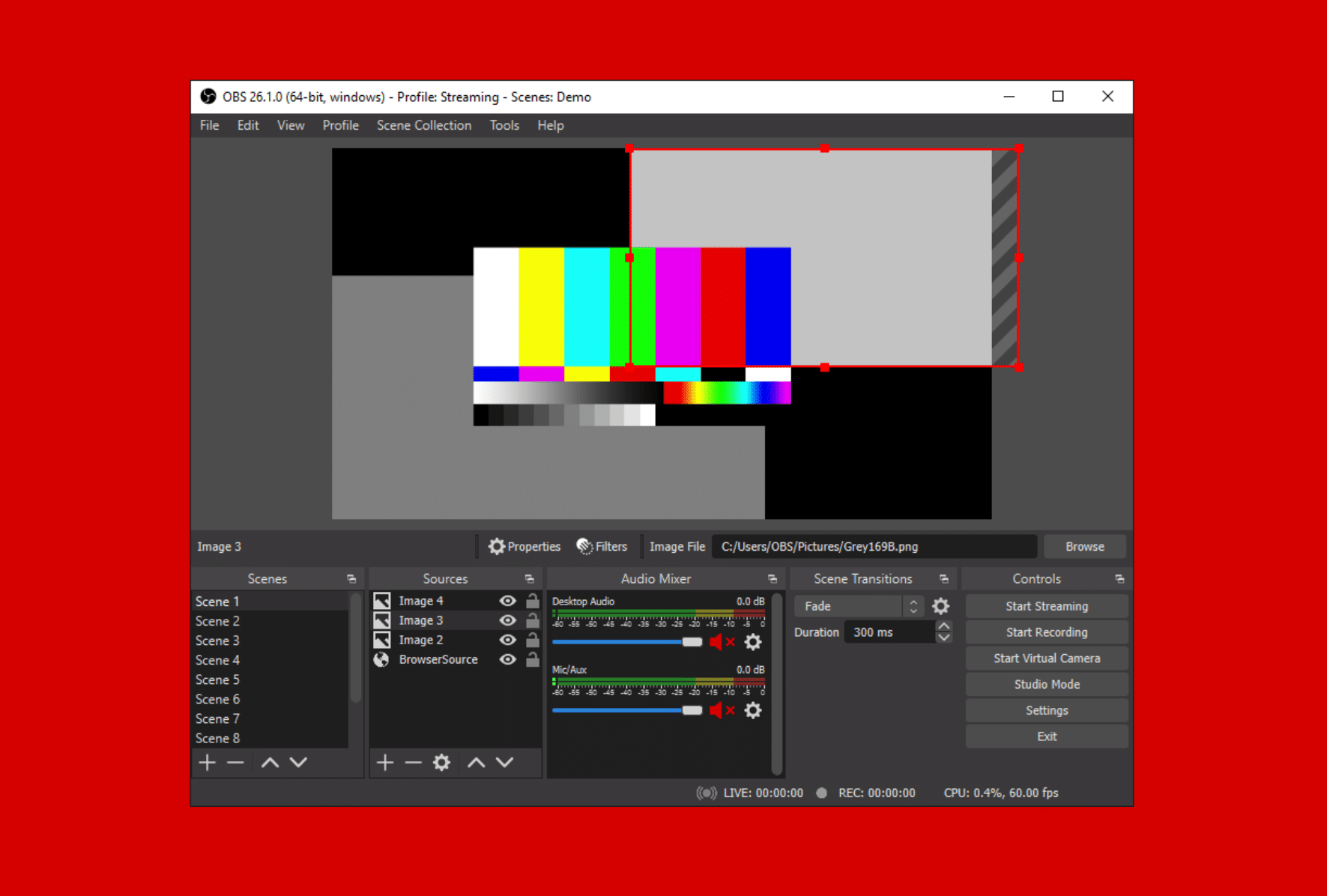Screen dimensions: 1327x896
Task: Open the Scene Collection menu
Action: coord(424,125)
